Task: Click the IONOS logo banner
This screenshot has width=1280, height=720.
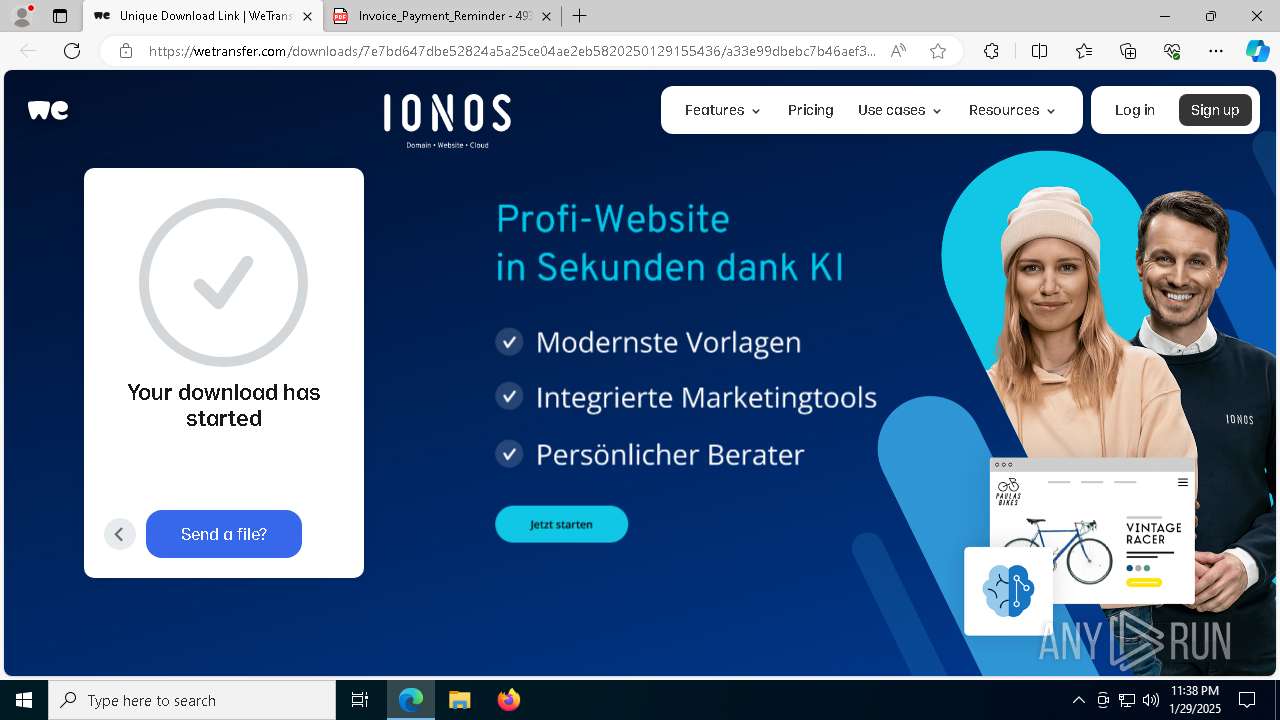Action: pyautogui.click(x=447, y=120)
